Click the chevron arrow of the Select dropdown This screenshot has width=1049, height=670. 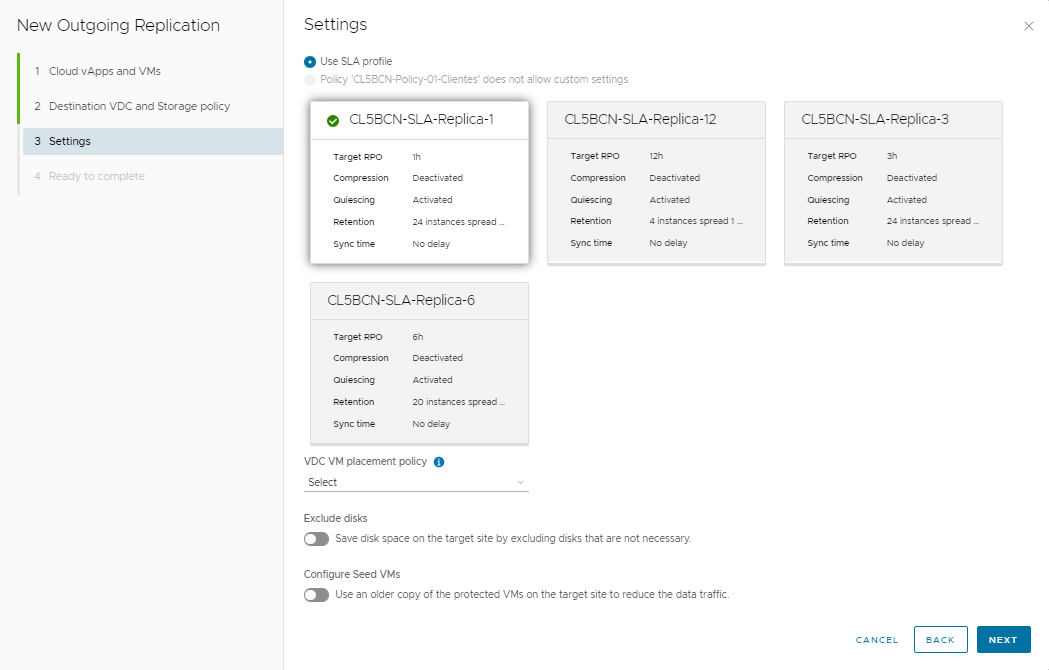pos(520,483)
